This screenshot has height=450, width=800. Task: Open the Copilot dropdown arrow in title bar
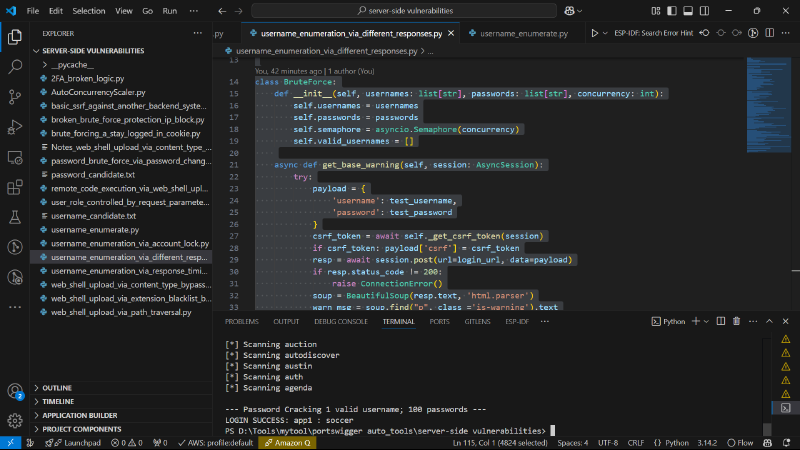coord(580,11)
